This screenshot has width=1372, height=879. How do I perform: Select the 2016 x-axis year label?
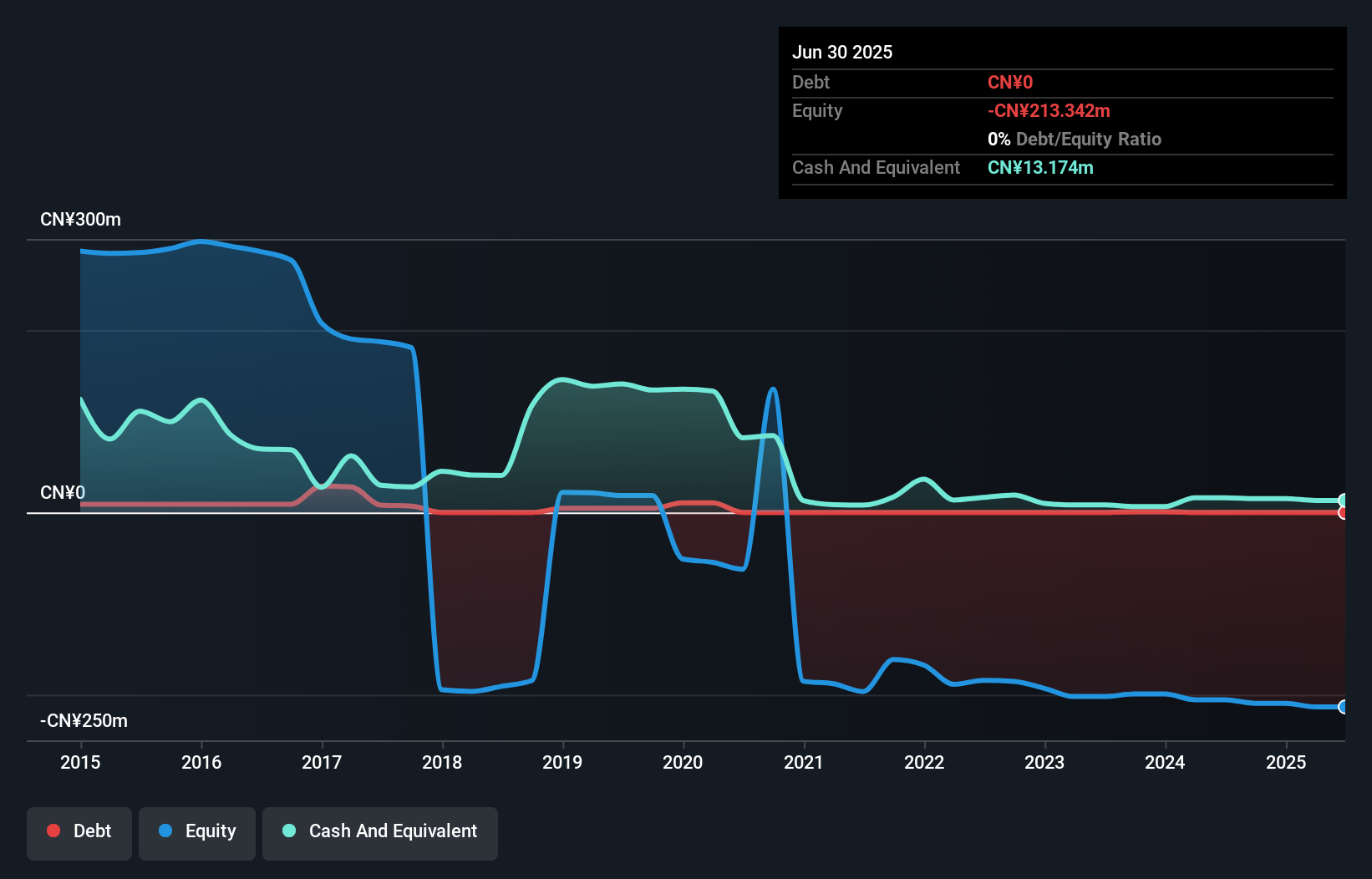(x=201, y=762)
